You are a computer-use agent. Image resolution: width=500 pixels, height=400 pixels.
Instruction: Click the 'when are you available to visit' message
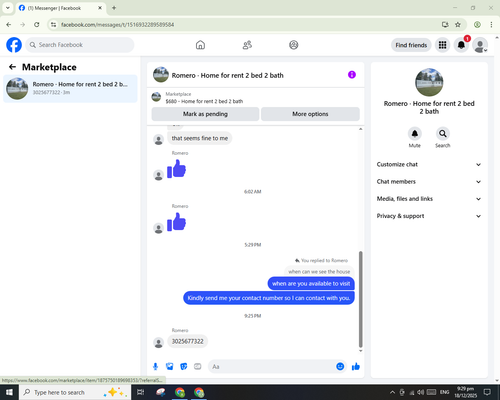click(311, 284)
